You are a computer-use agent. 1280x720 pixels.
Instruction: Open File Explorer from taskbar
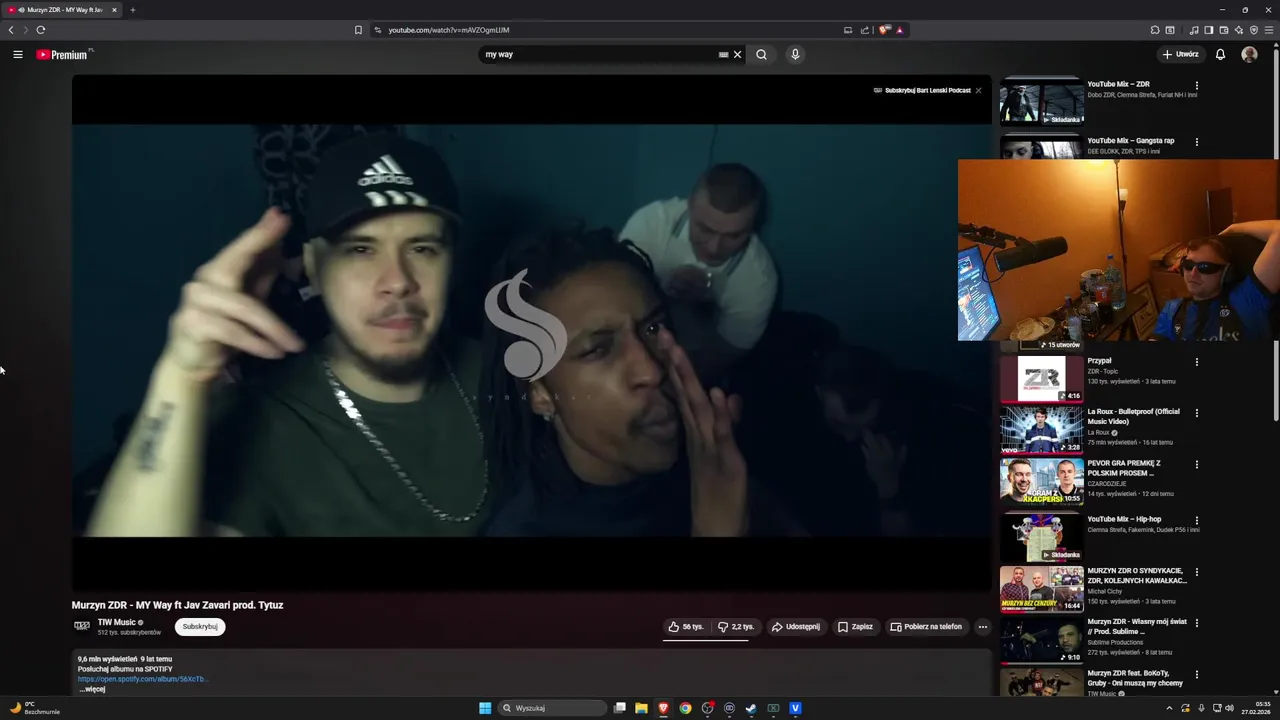pos(641,708)
